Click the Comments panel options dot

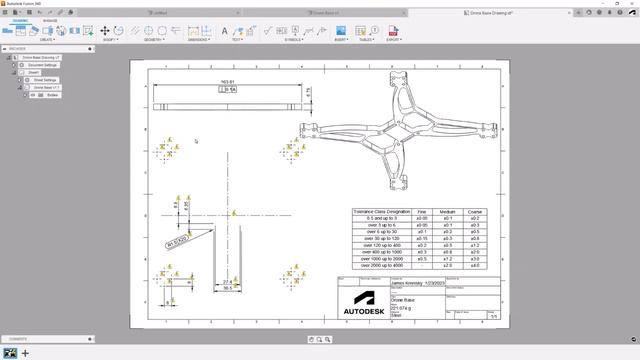click(90, 339)
